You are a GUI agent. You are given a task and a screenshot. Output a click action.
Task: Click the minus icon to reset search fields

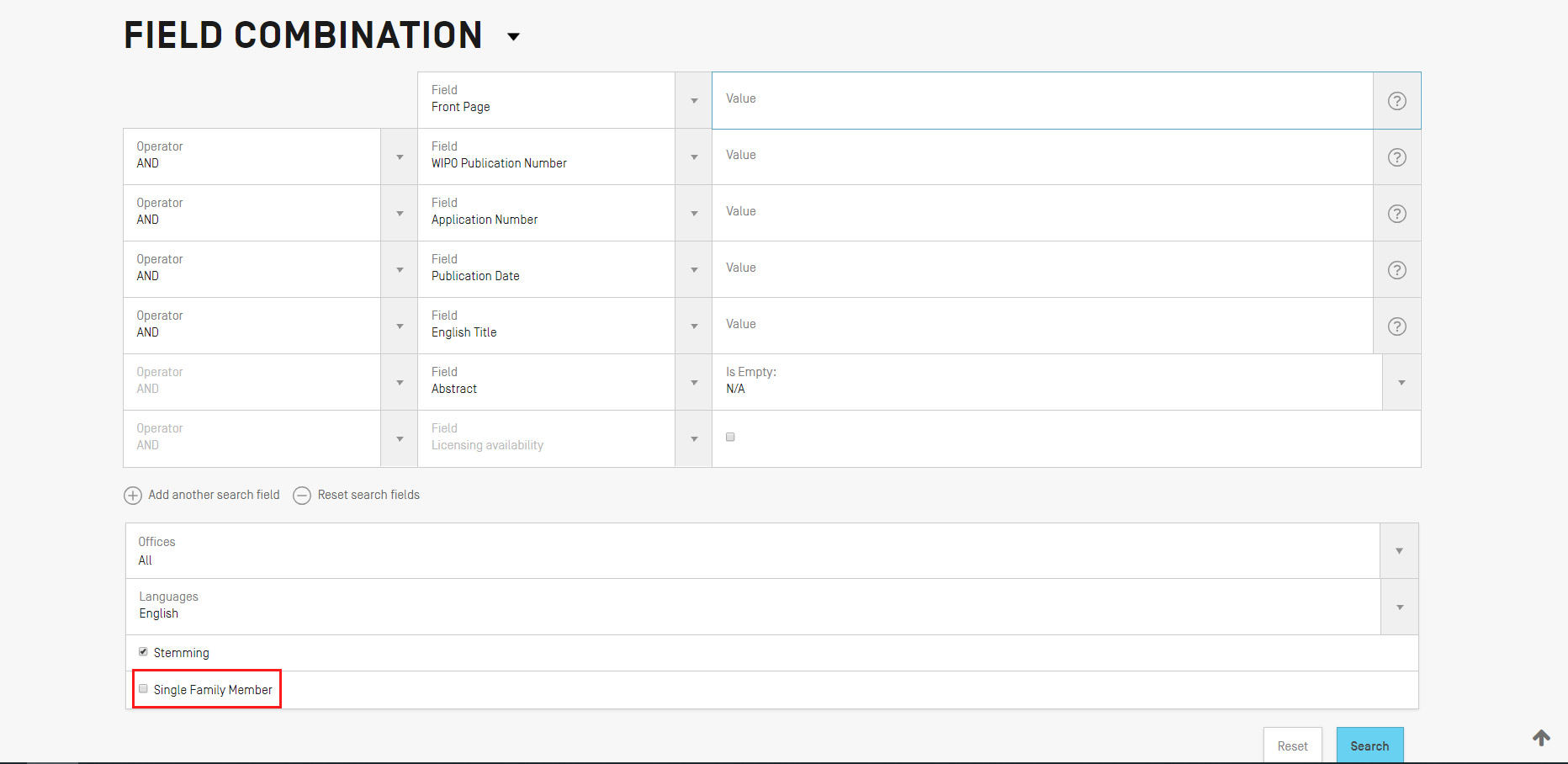(x=302, y=496)
